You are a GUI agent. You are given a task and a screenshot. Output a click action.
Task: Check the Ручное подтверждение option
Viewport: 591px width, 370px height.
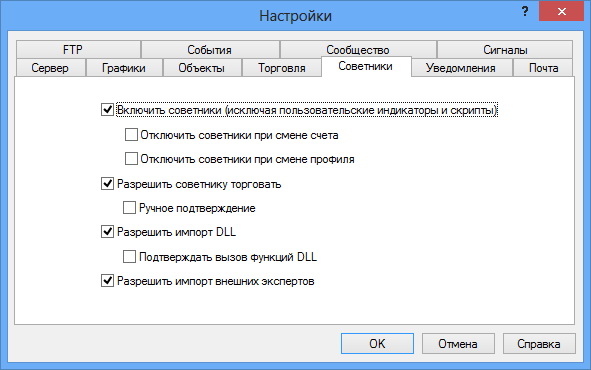(129, 208)
